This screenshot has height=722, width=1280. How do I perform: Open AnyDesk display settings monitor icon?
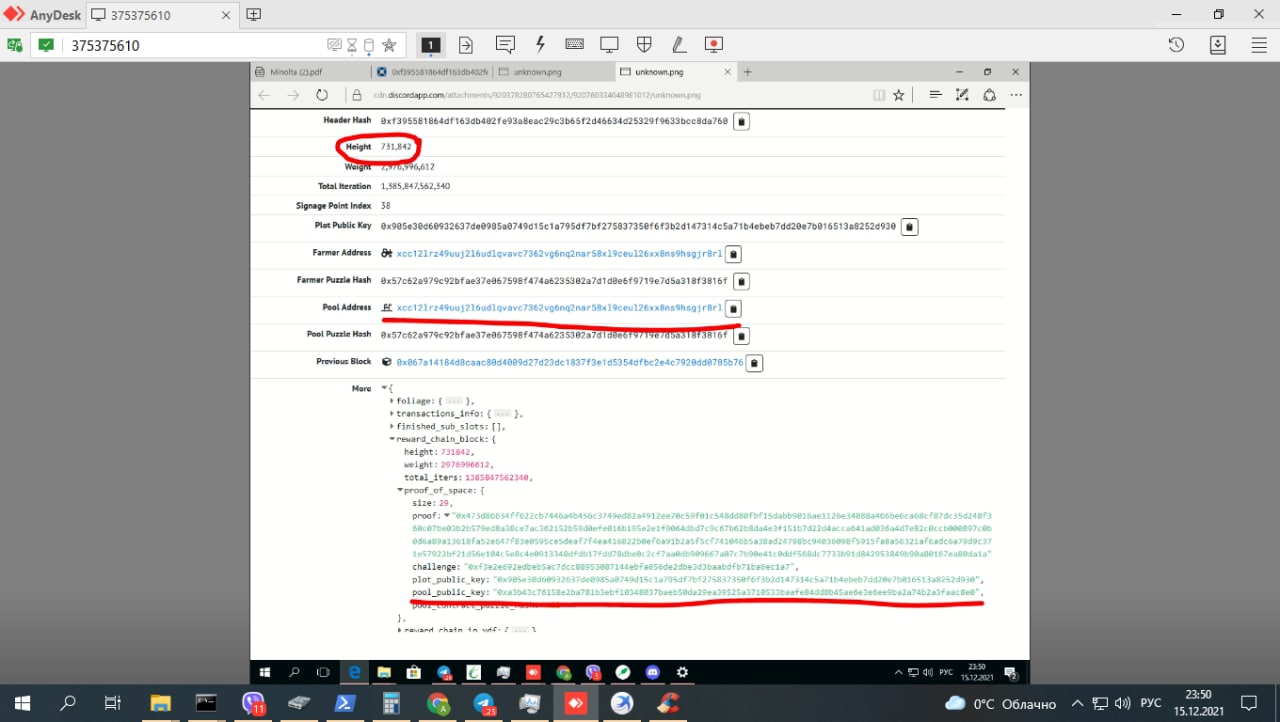coord(609,45)
